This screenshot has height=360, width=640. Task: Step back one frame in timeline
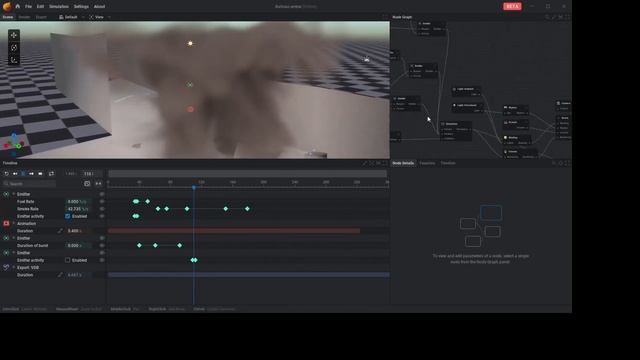pyautogui.click(x=15, y=174)
